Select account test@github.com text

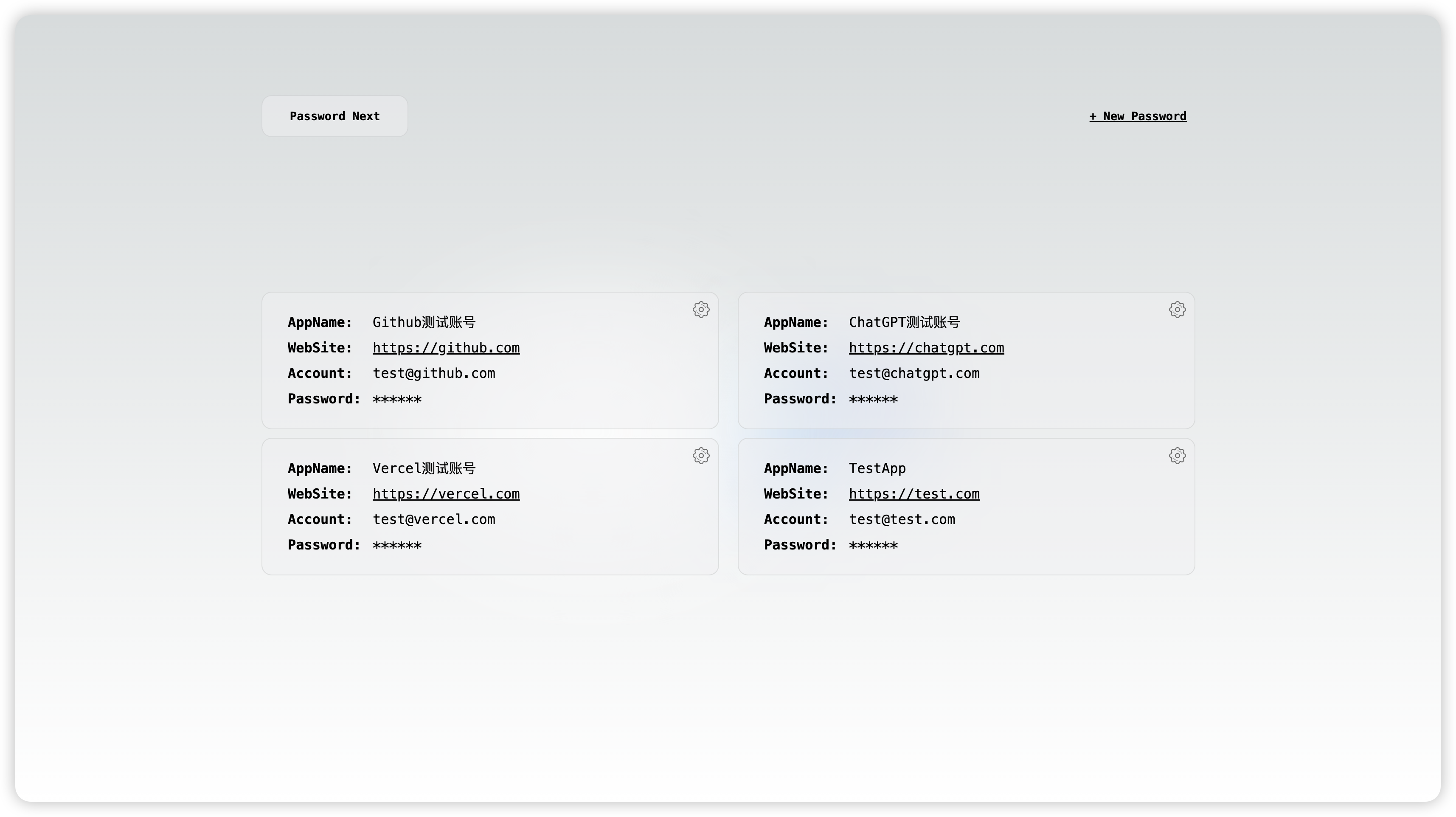(433, 373)
